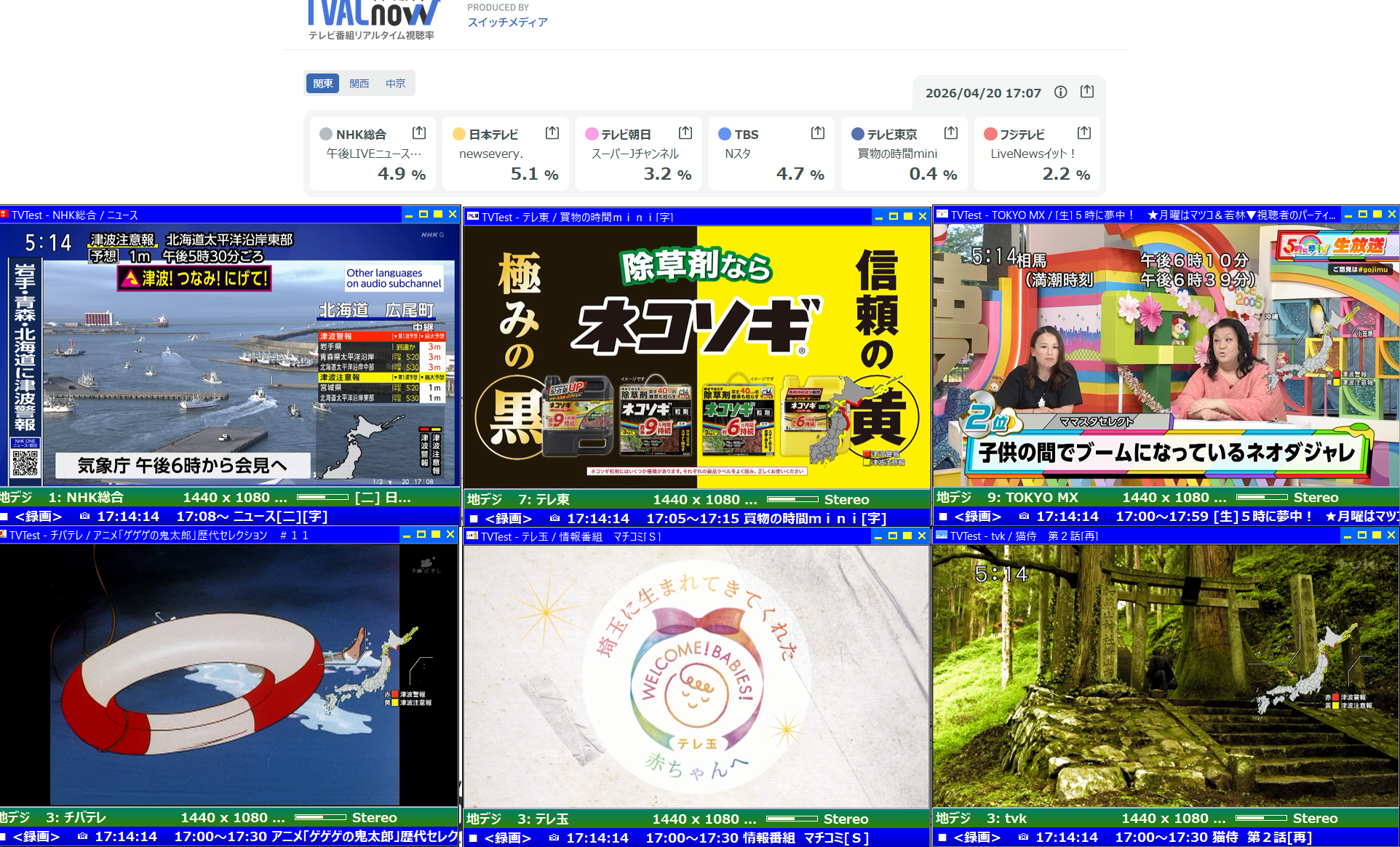Screen dimensions: 1400x847
Task: Click share icon on フジテレビ card
Action: click(1083, 133)
